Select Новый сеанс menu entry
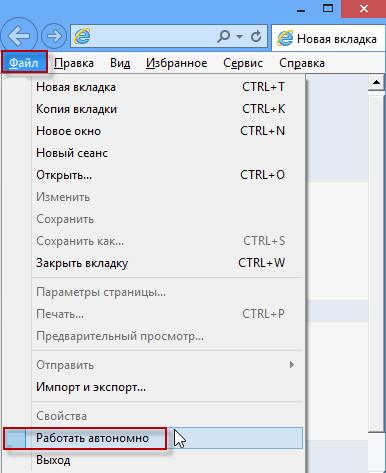386x473 pixels. coord(168,153)
